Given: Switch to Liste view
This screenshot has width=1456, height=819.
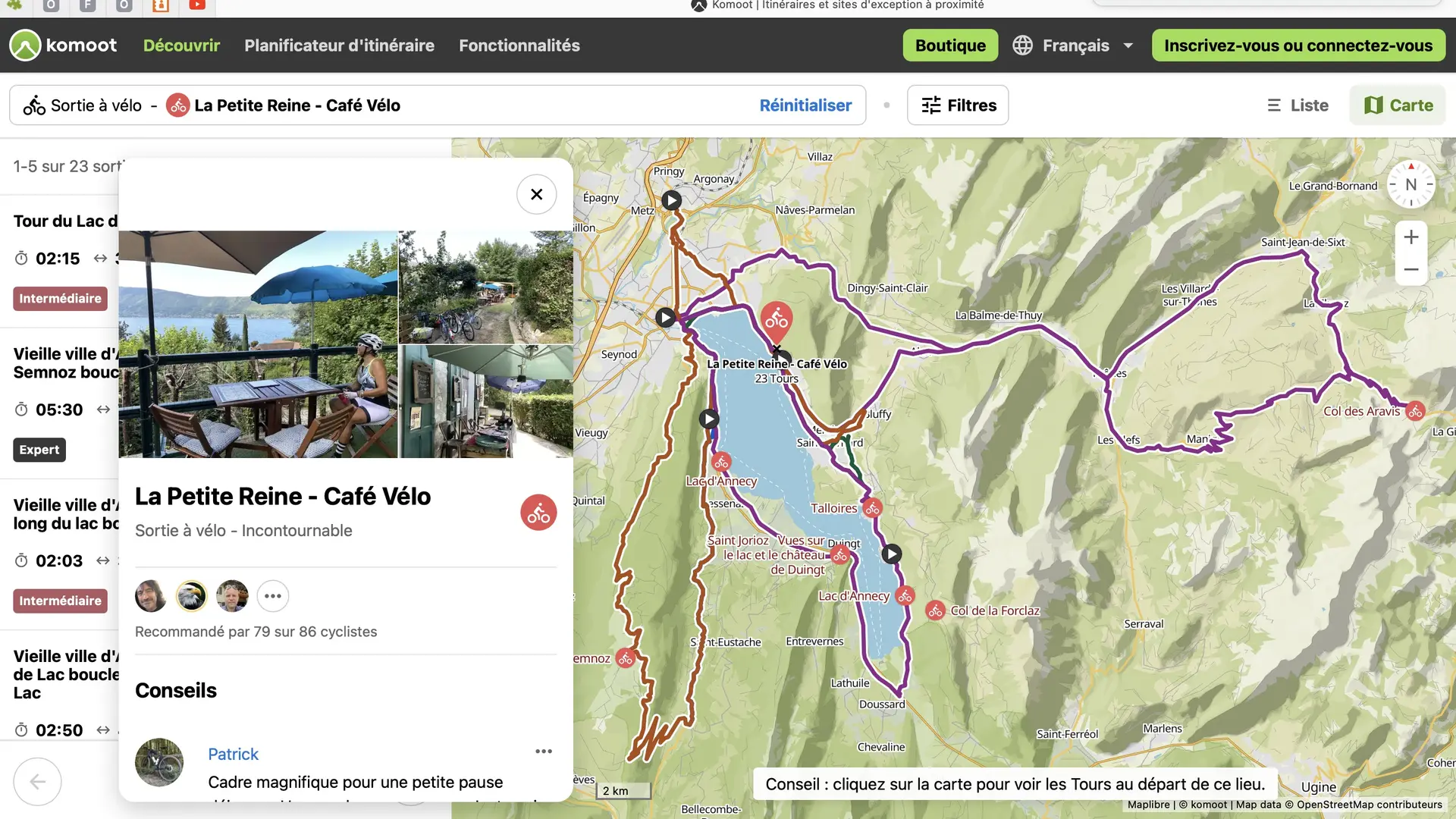Looking at the screenshot, I should tap(1298, 105).
